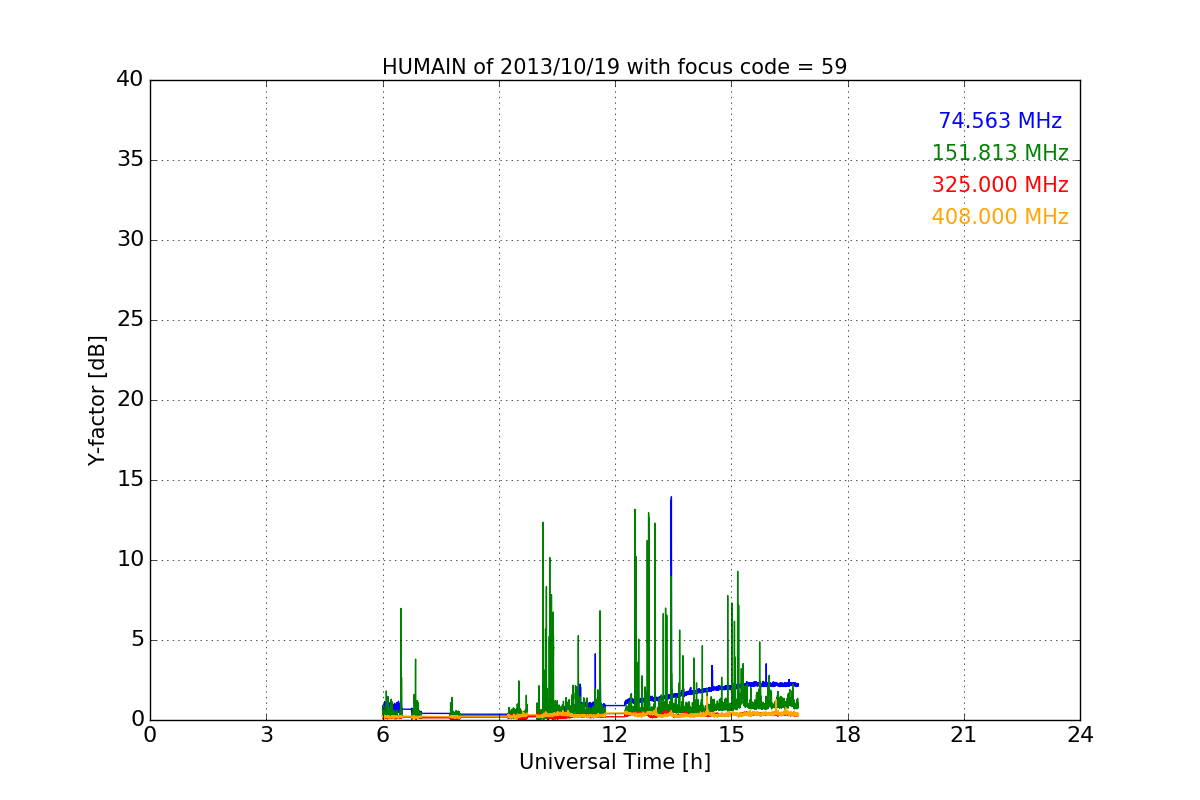Click the x-axis tick label 3

click(266, 735)
